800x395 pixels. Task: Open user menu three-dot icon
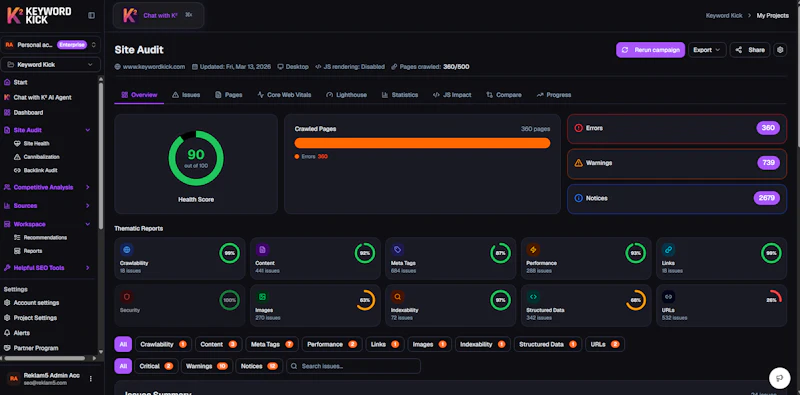pyautogui.click(x=91, y=379)
